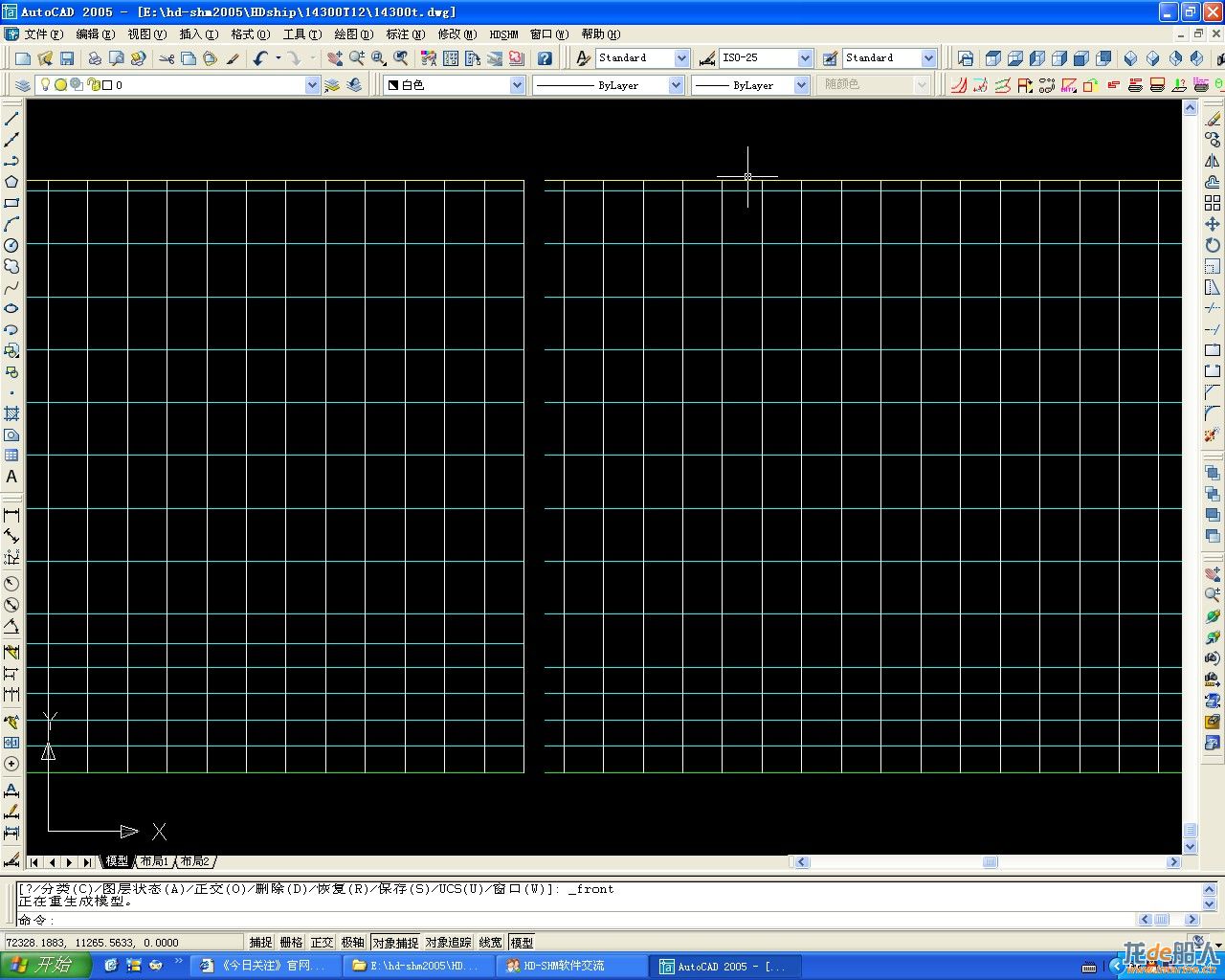Select the Pan realtime hand icon
Image resolution: width=1225 pixels, height=980 pixels.
click(335, 58)
